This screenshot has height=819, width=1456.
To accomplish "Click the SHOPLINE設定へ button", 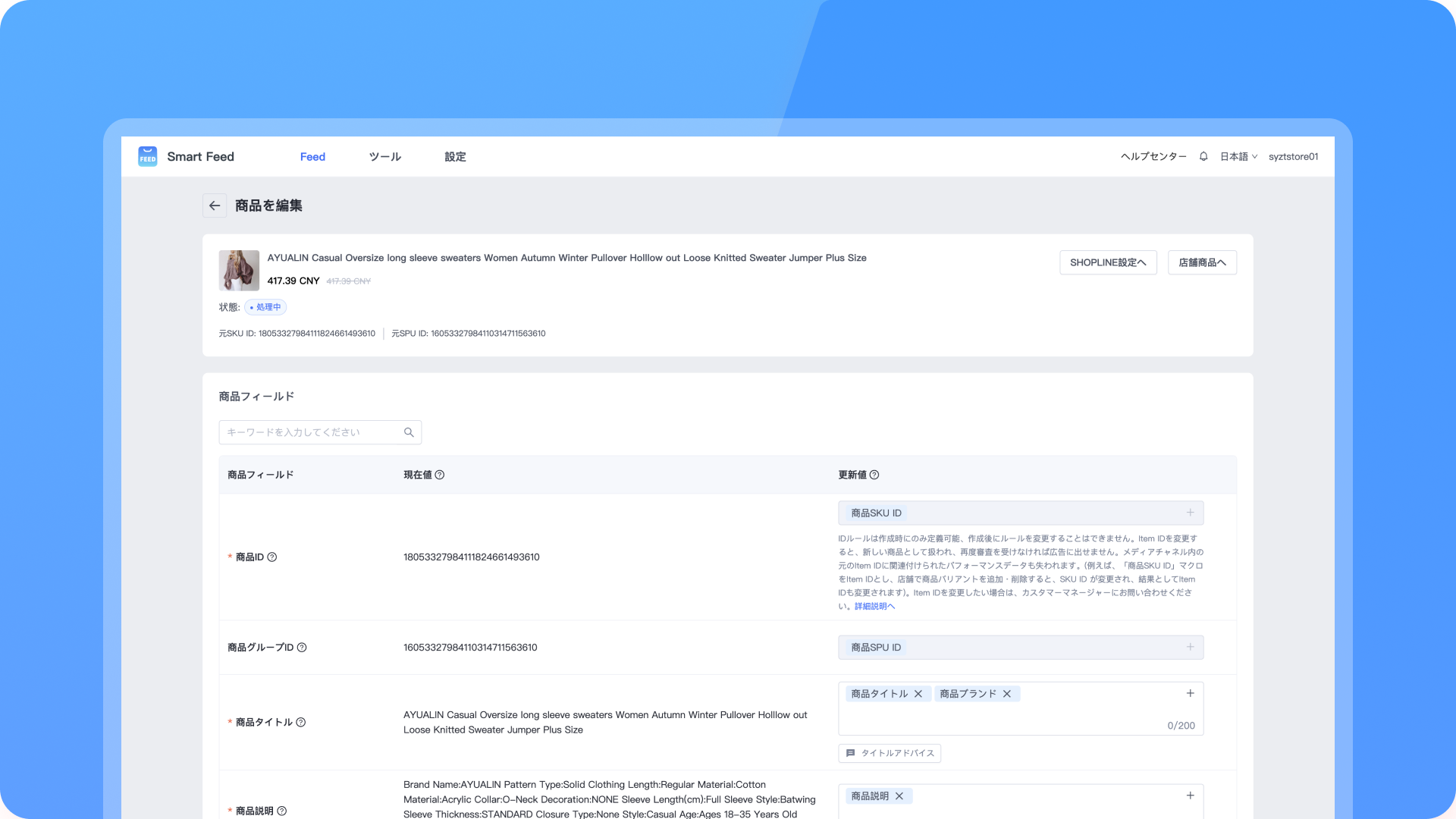I will (1108, 262).
